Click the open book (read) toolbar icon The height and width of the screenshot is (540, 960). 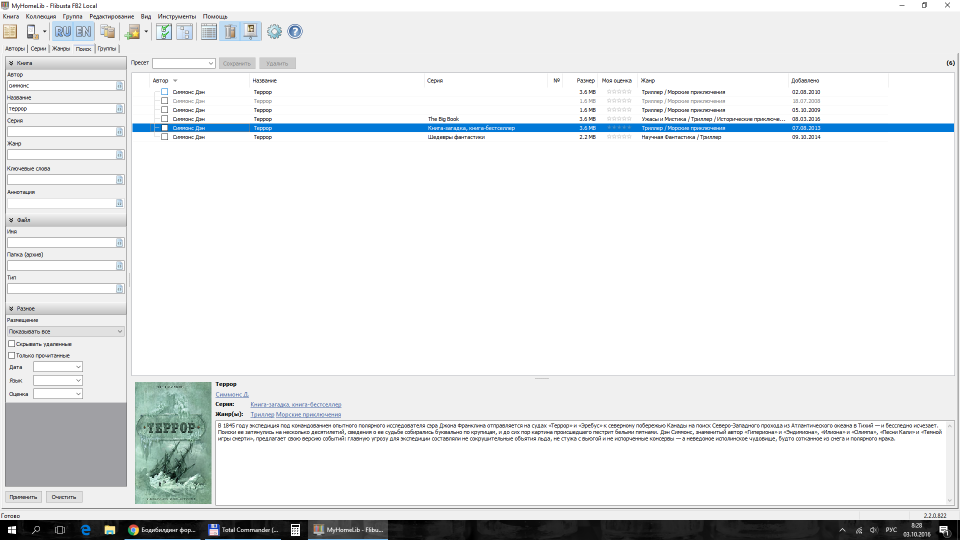coord(11,32)
